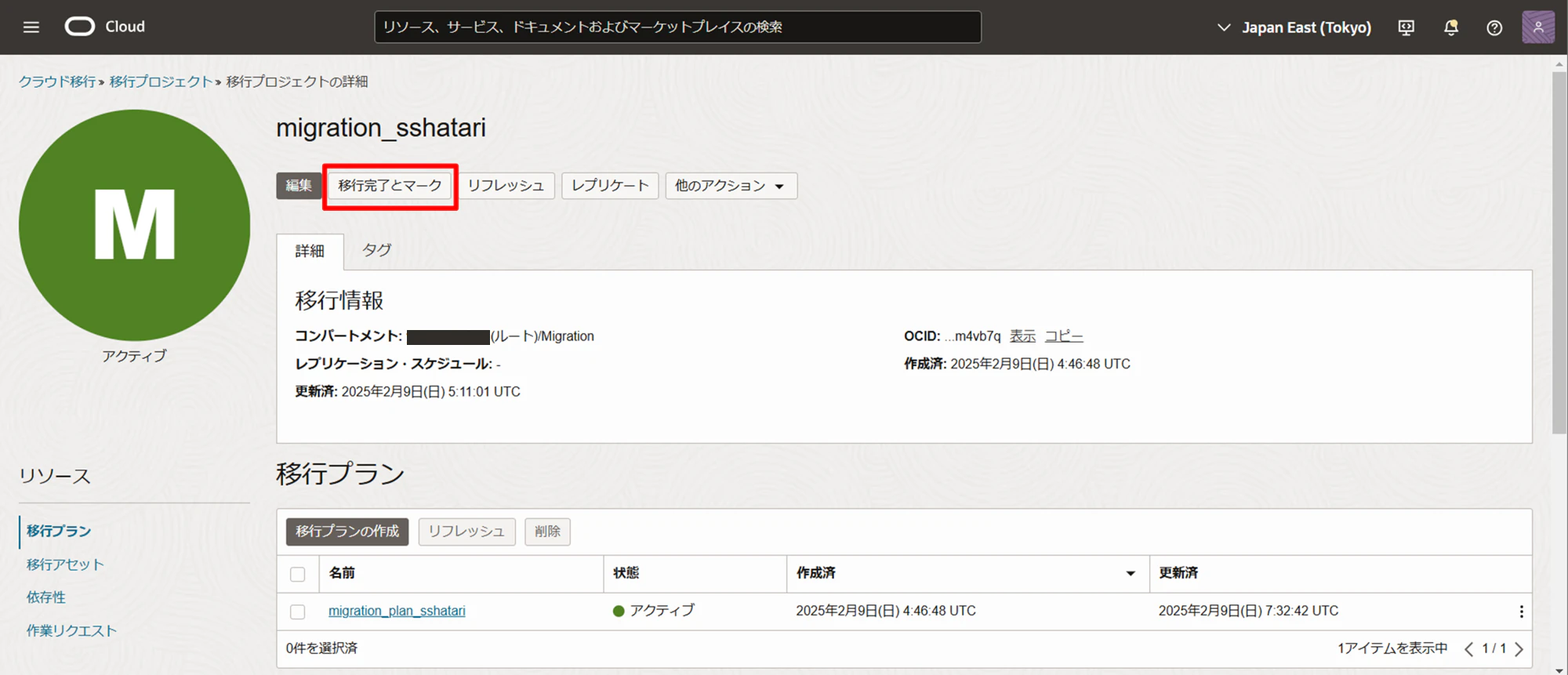The height and width of the screenshot is (675, 1568).
Task: Open the actions menu for migration_plan_sshatari row
Action: pos(1521,611)
